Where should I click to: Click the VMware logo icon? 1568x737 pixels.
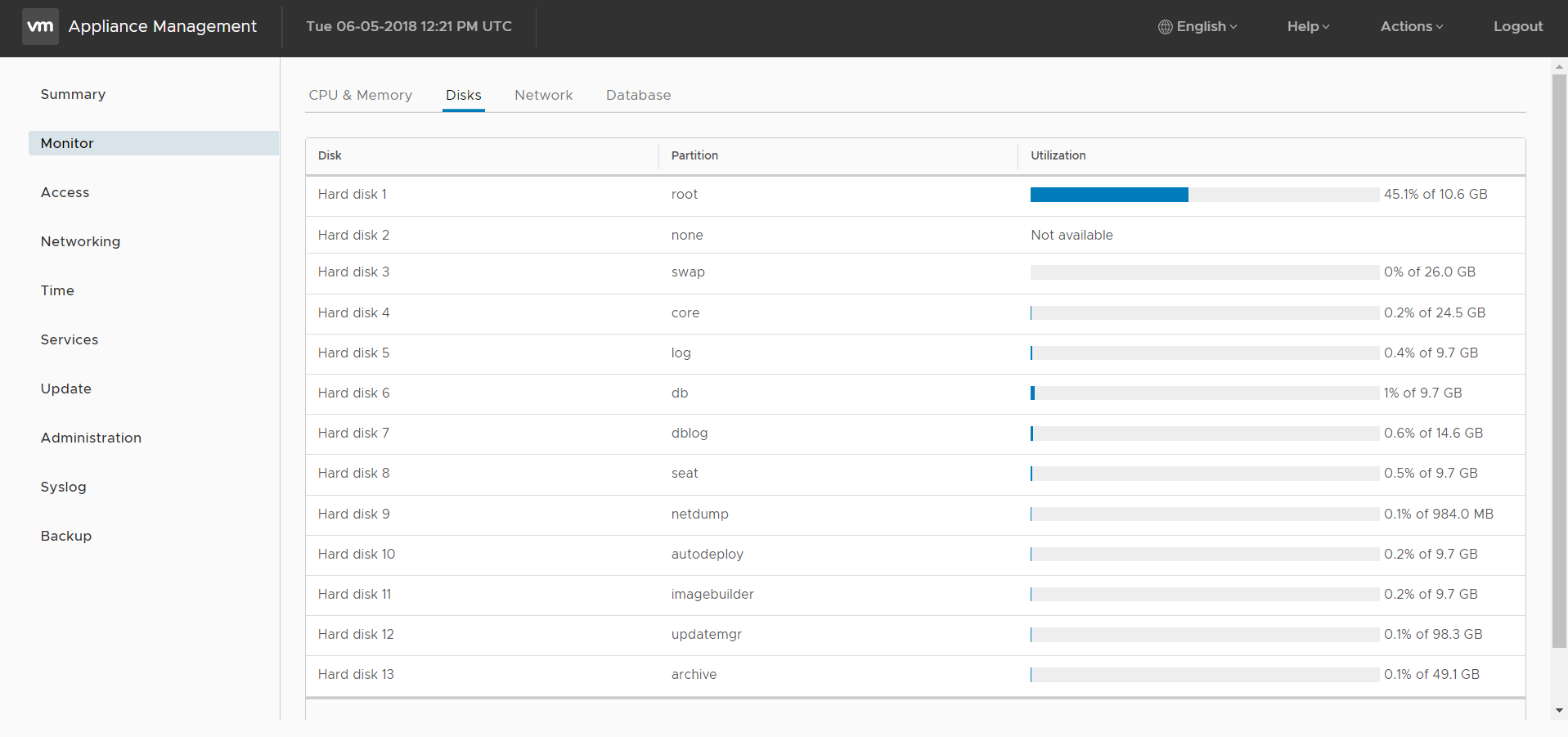tap(40, 26)
